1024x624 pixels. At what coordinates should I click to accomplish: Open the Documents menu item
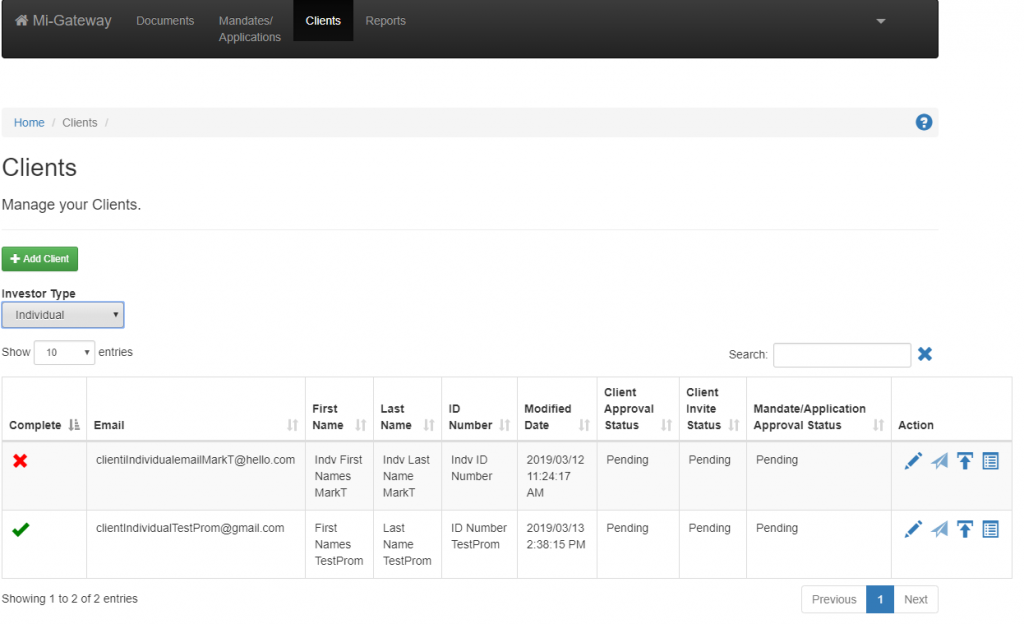[x=165, y=21]
